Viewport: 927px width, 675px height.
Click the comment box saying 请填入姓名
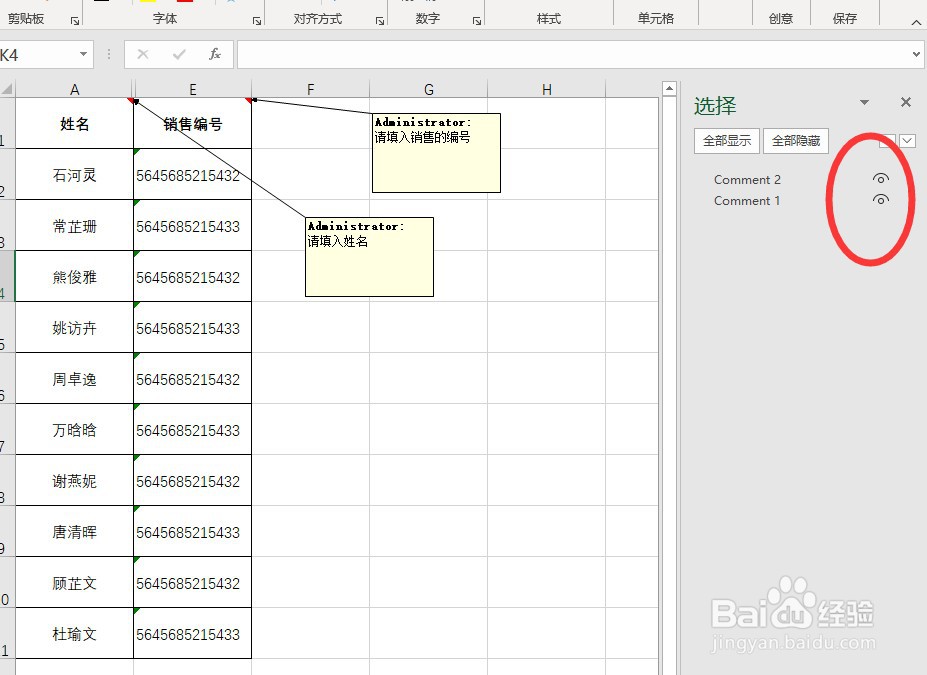tap(369, 257)
